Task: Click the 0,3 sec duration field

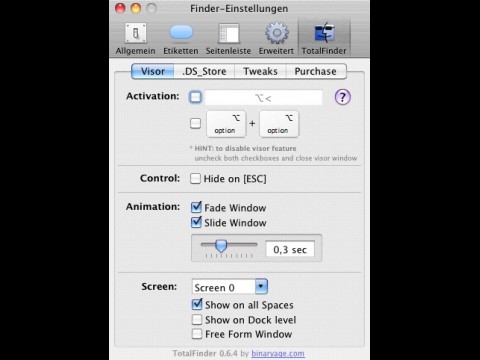Action: 290,249
